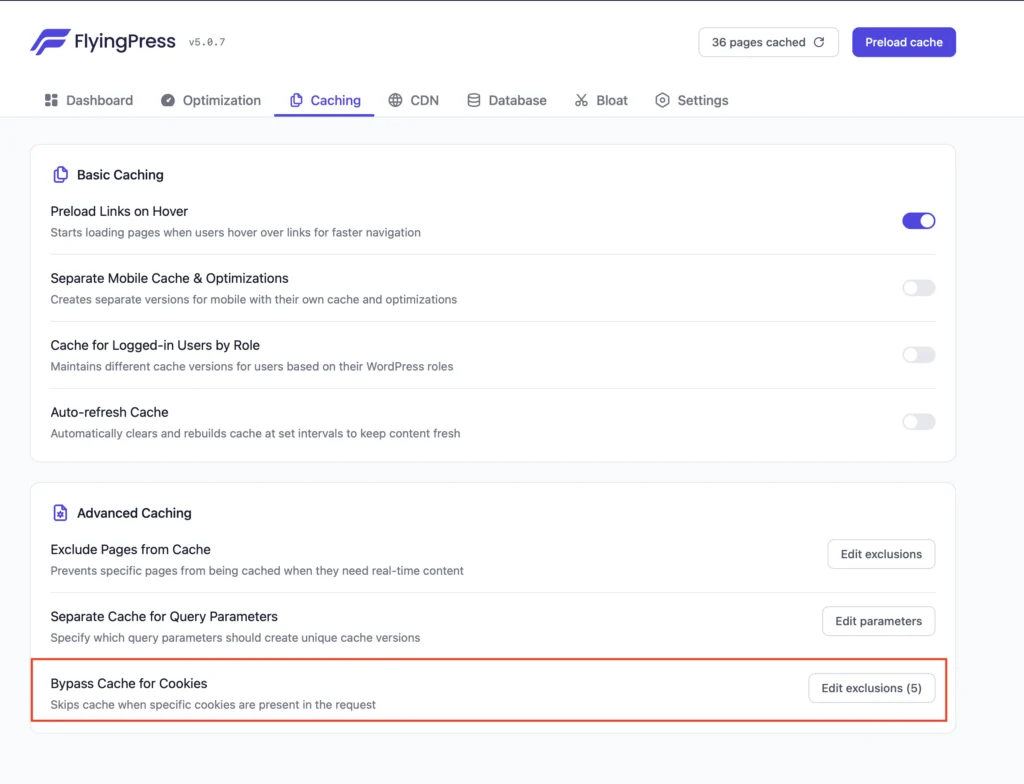Viewport: 1024px width, 784px height.
Task: Open Edit exclusions (5) for cookies
Action: 871,688
